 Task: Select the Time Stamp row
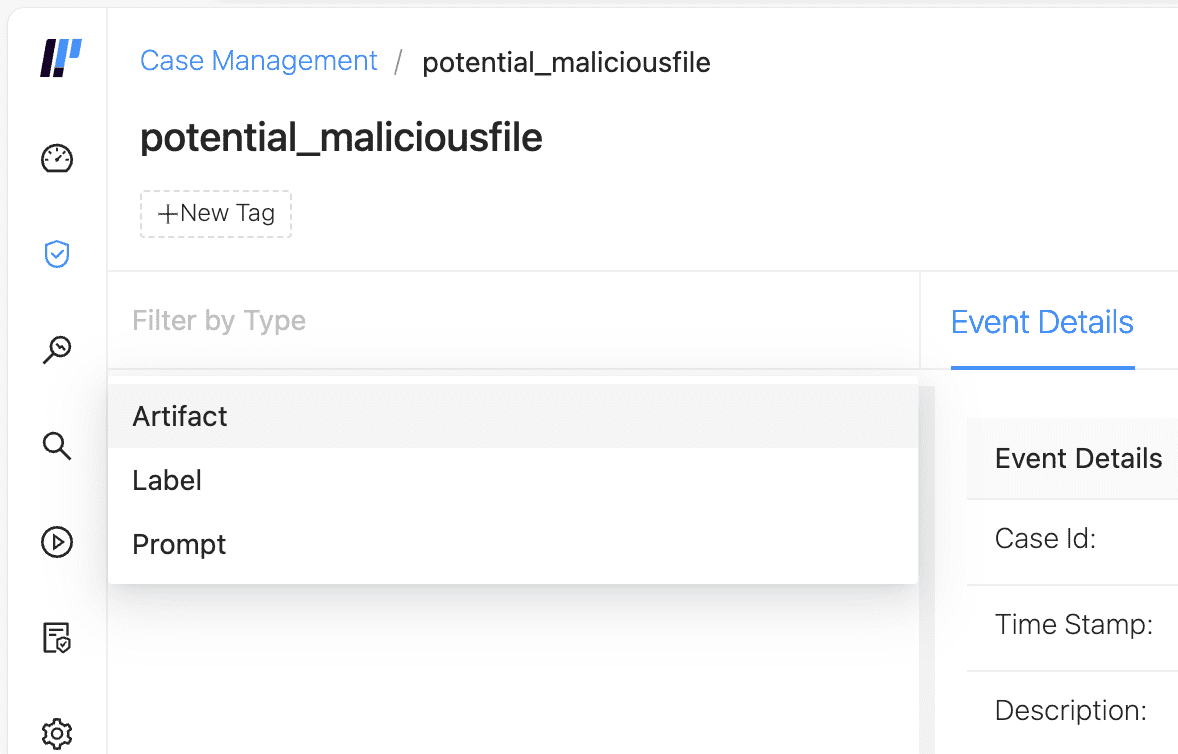(1073, 625)
